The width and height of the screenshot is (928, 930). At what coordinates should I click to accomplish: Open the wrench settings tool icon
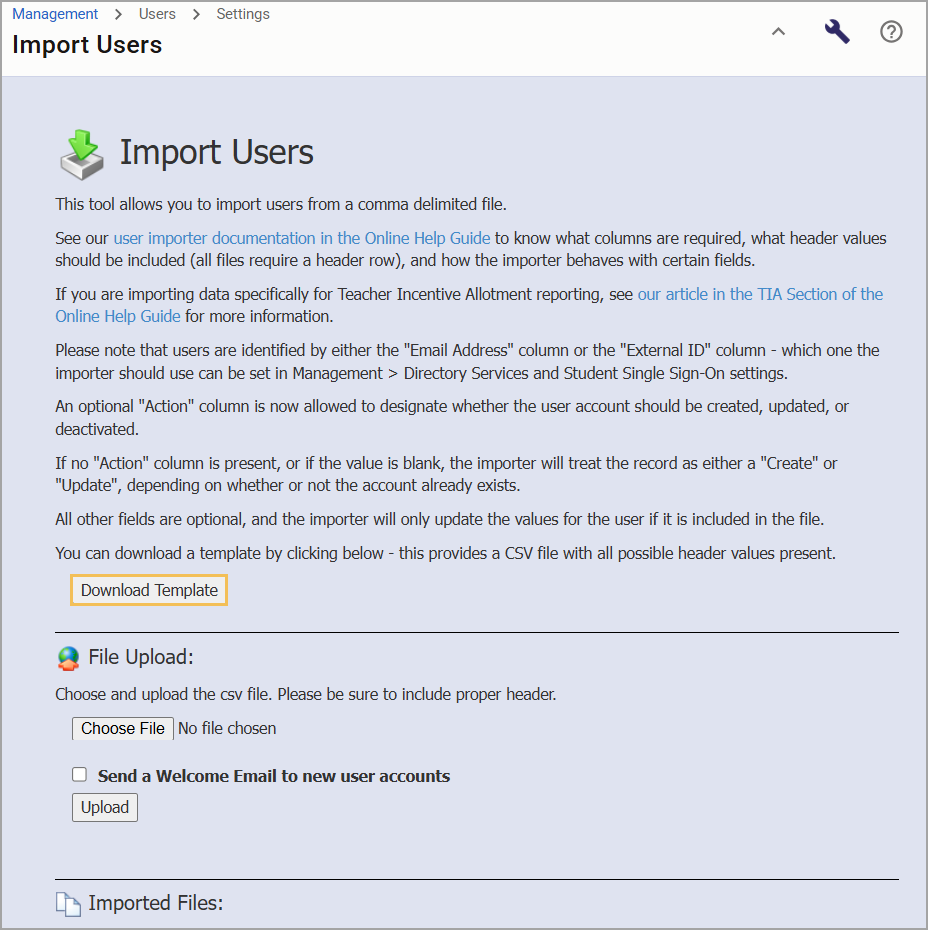click(x=837, y=31)
